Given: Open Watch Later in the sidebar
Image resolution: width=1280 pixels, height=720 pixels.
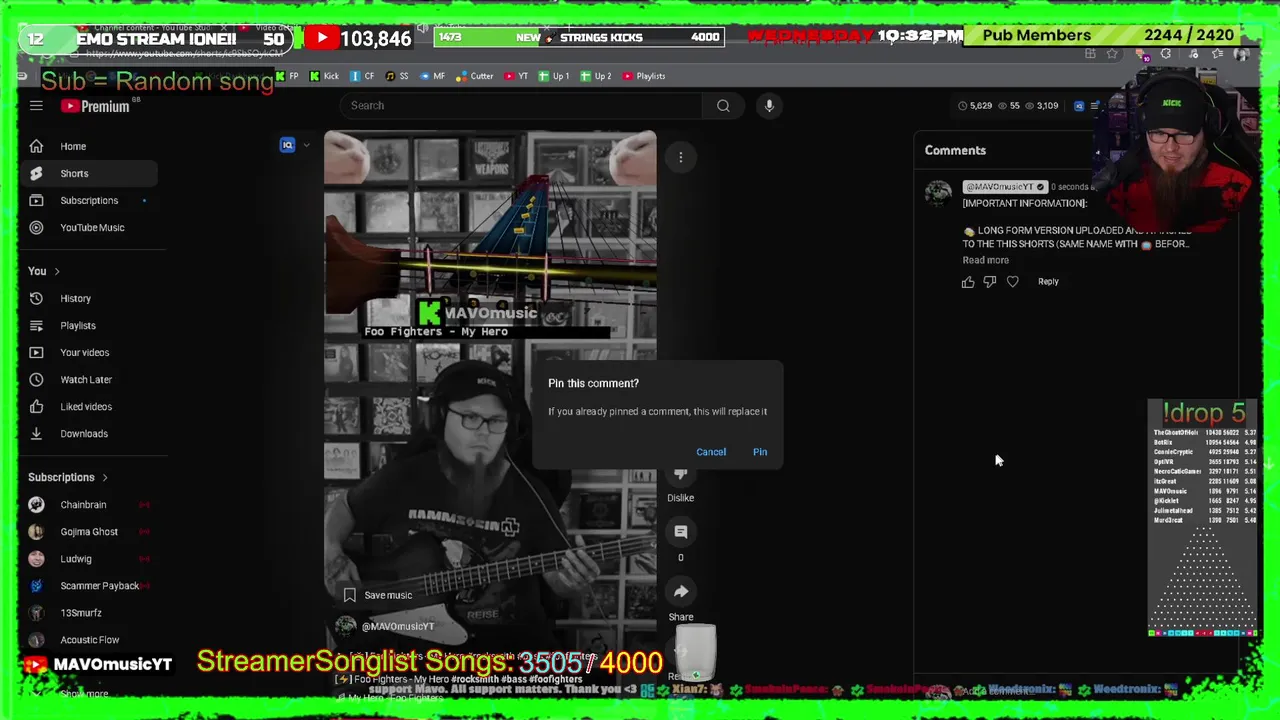Looking at the screenshot, I should click(x=92, y=379).
